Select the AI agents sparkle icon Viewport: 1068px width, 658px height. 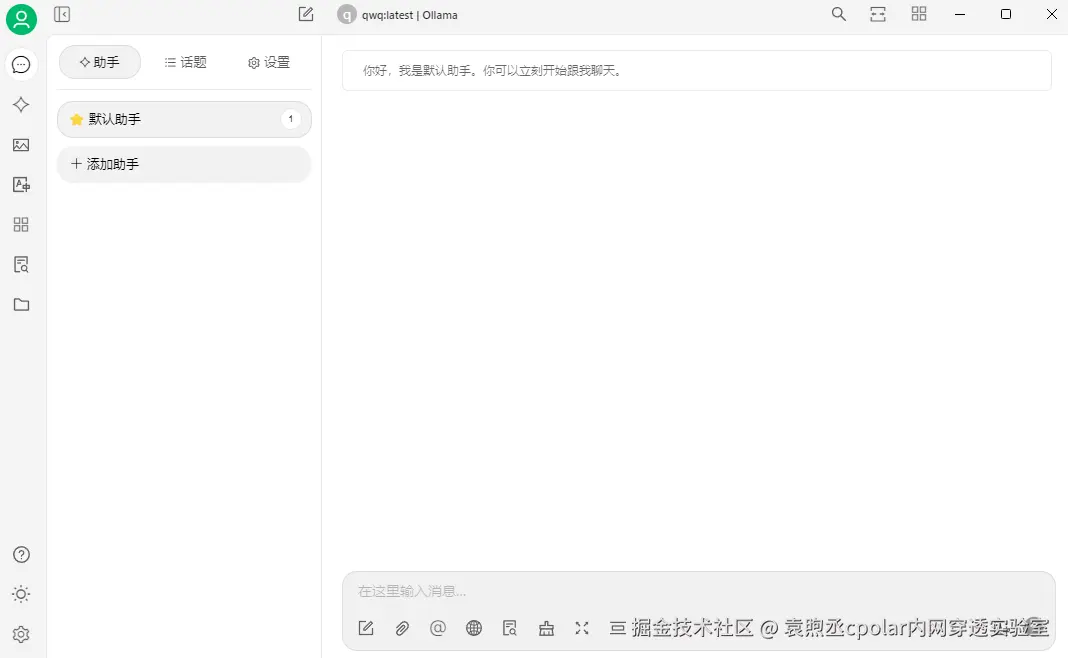coord(21,104)
